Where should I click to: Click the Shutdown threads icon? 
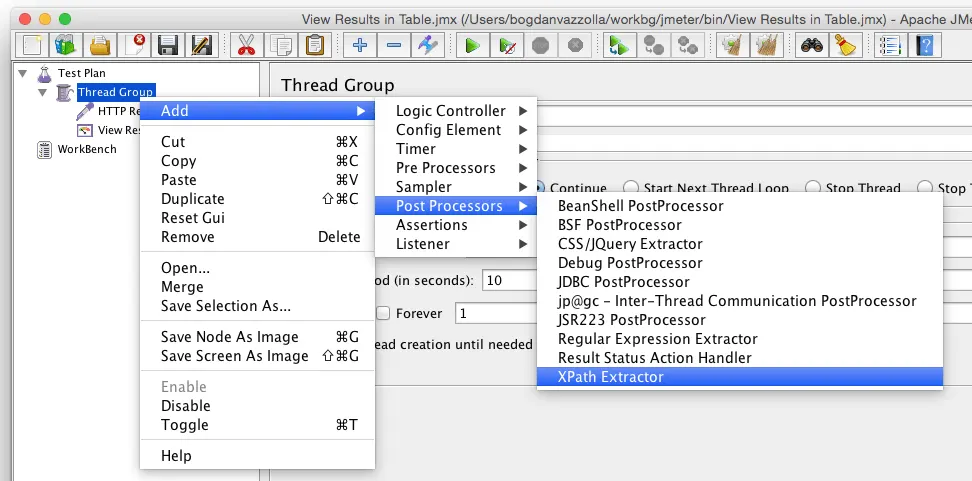pyautogui.click(x=575, y=45)
